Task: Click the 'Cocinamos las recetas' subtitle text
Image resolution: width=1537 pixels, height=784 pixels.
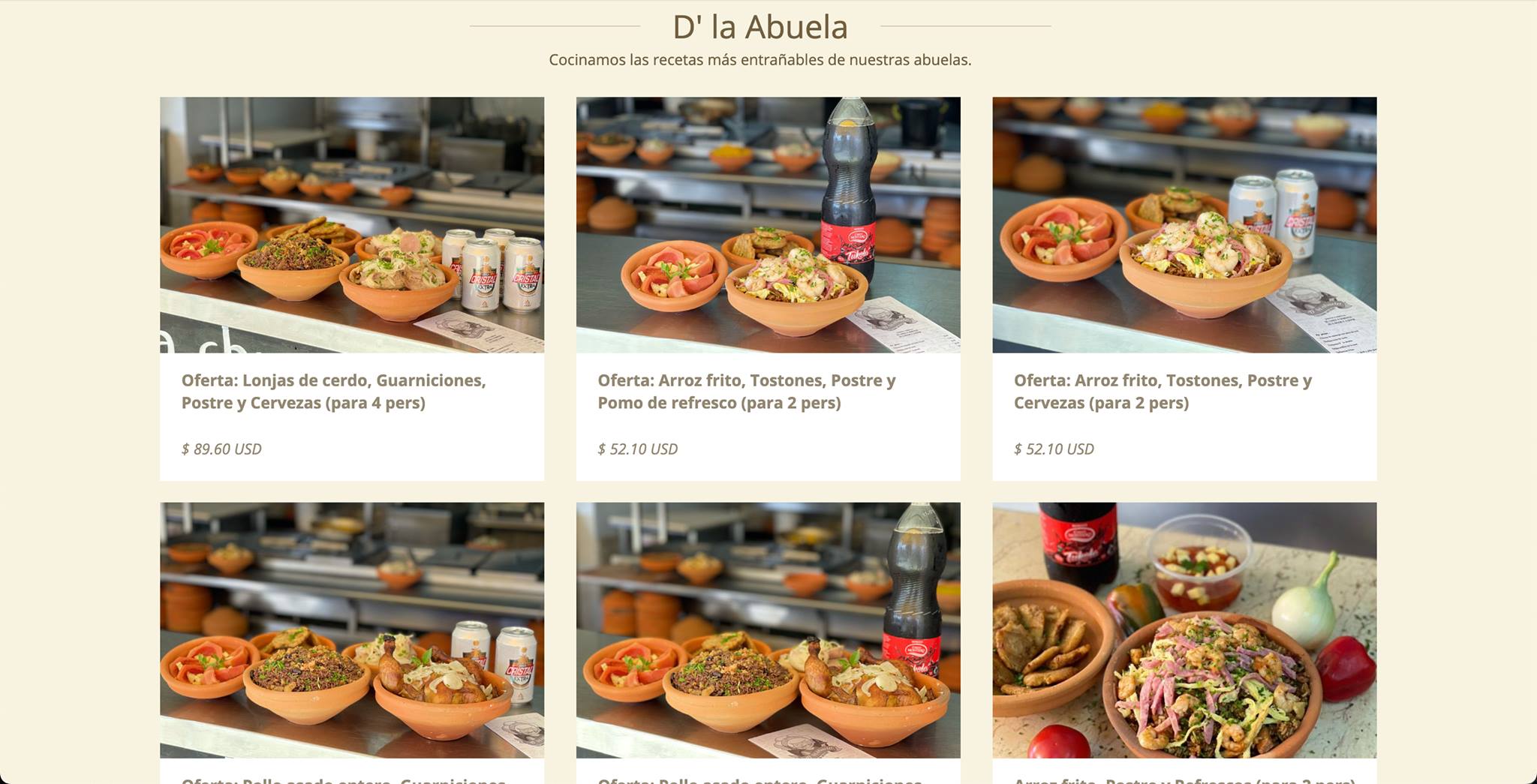Action: tap(759, 59)
